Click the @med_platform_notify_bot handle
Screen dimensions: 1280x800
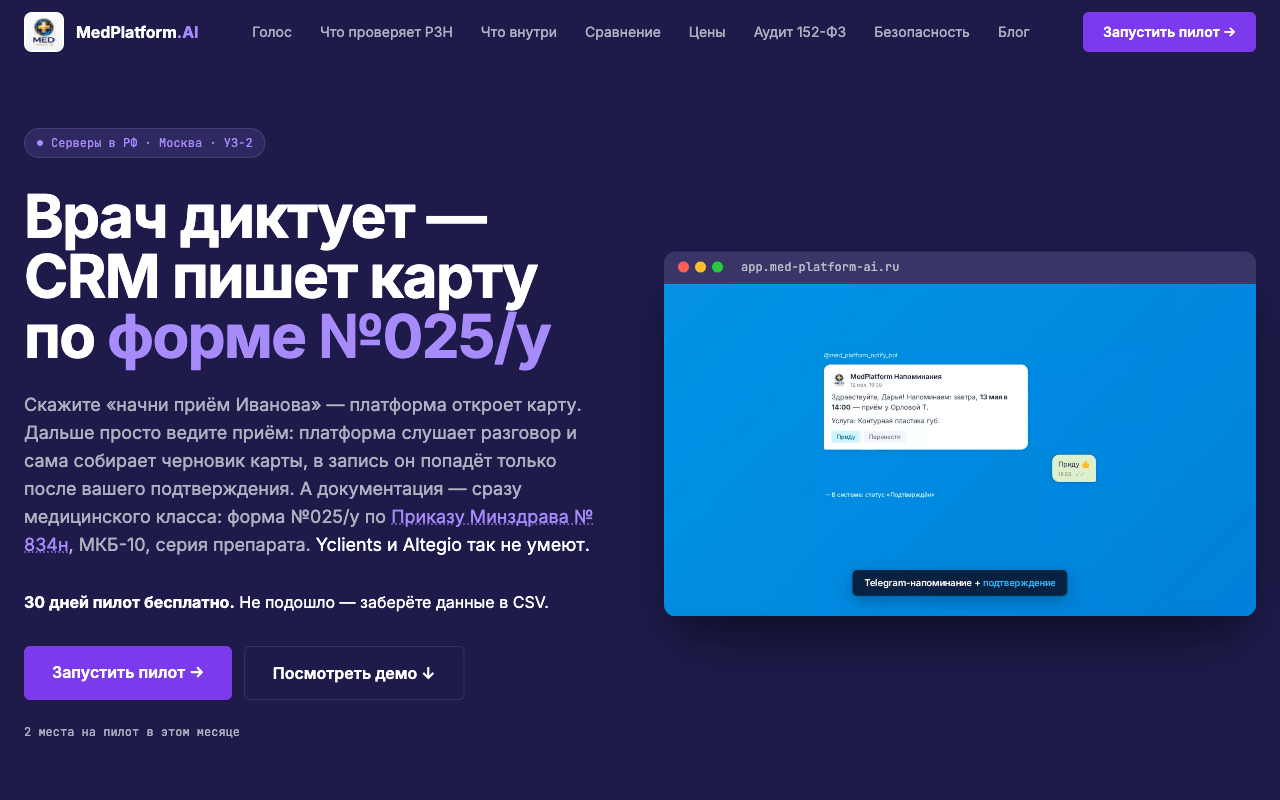tap(860, 355)
